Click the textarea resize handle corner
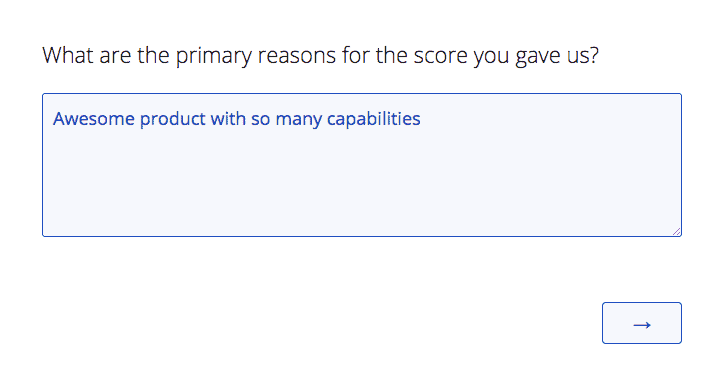 pyautogui.click(x=676, y=231)
